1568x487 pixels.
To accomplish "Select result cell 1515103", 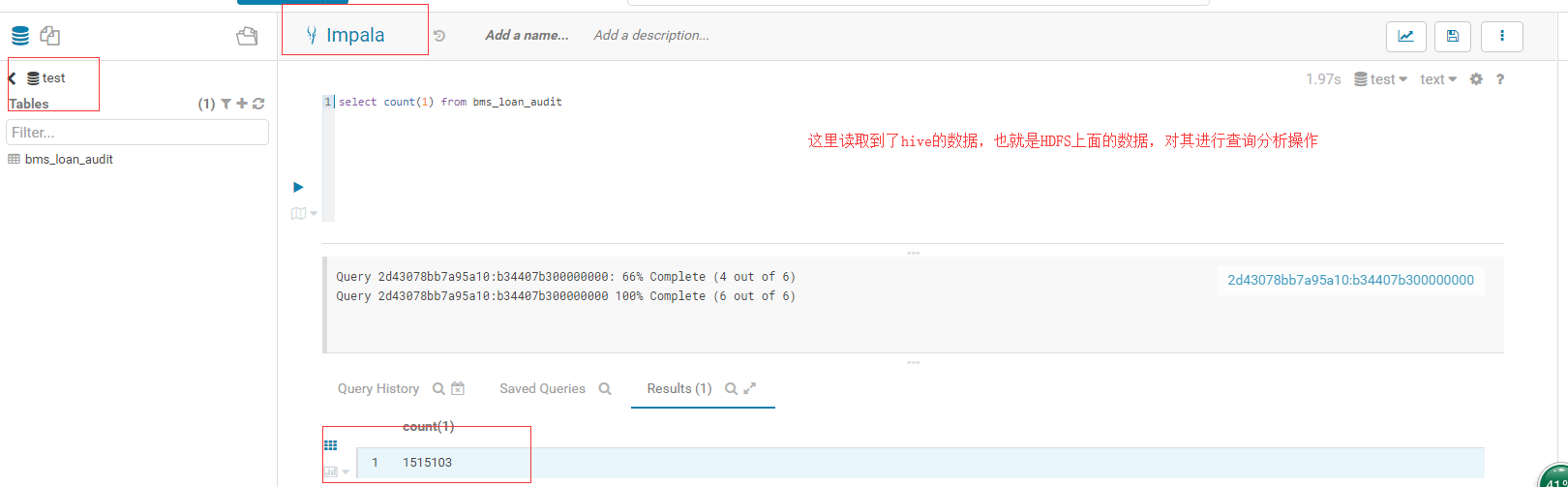I will coord(428,463).
